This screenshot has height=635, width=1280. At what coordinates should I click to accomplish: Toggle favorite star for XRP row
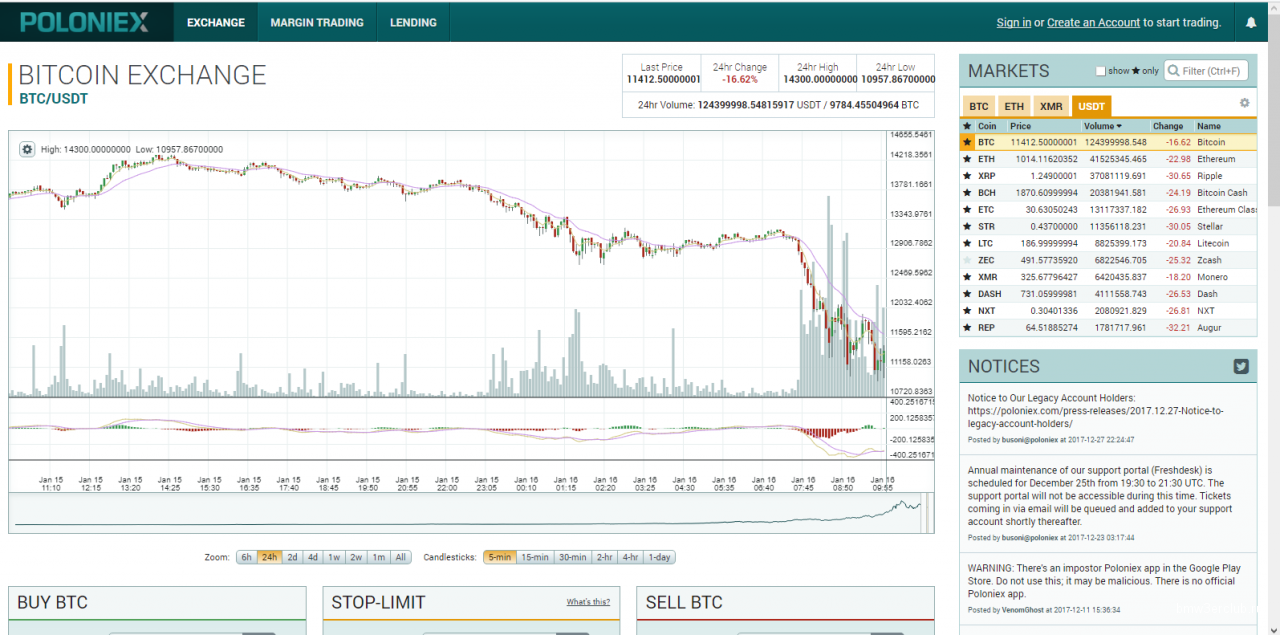[x=966, y=176]
